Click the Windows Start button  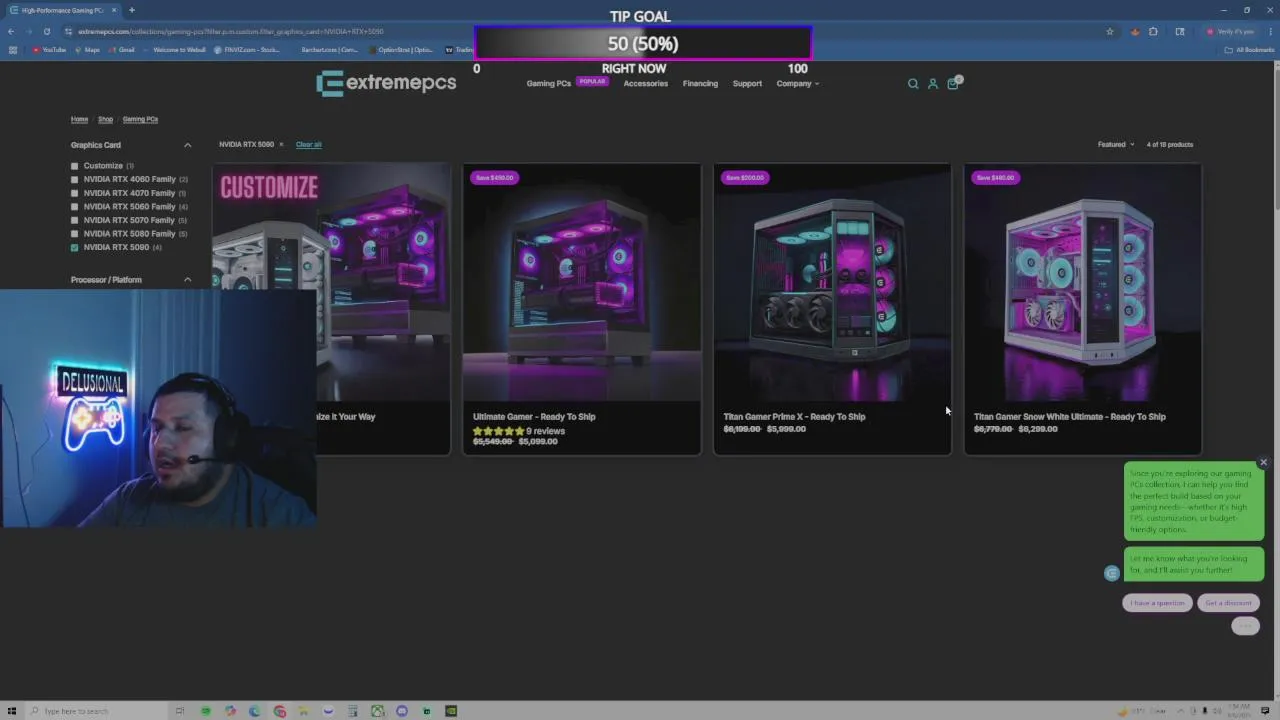pyautogui.click(x=12, y=711)
